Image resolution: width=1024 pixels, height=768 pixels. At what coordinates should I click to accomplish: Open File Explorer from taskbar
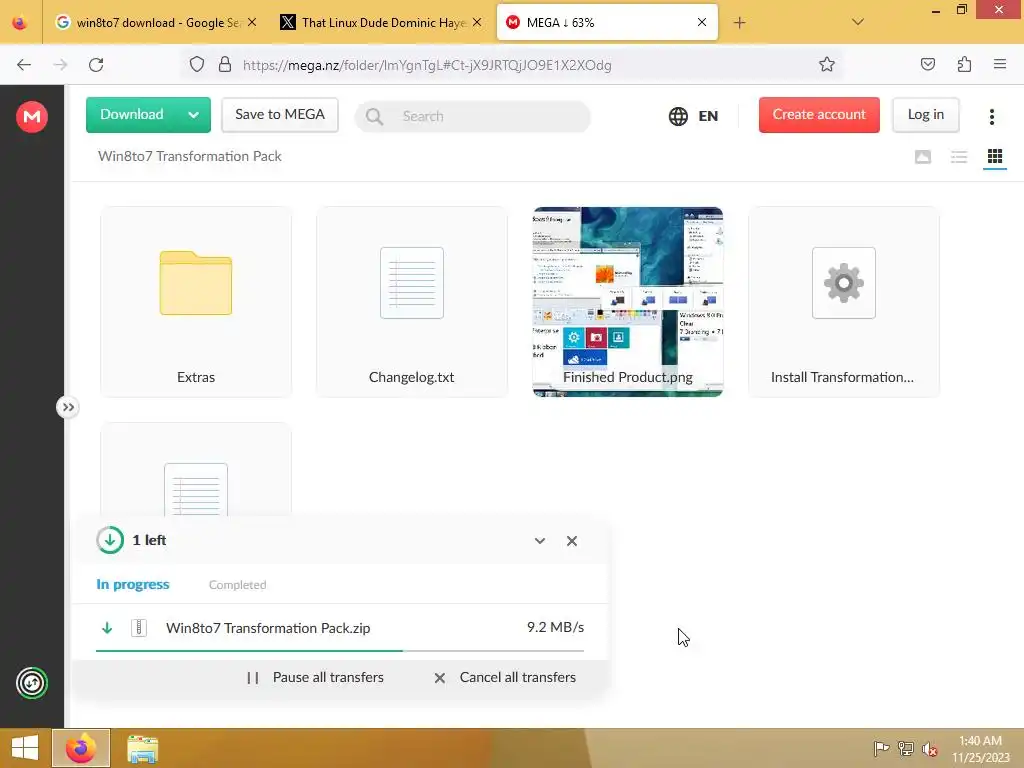point(142,749)
